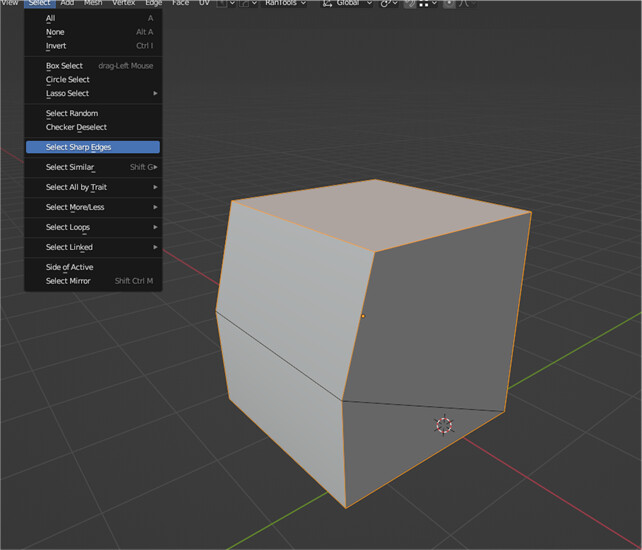
Task: Open the Vertex menu in header
Action: [123, 3]
